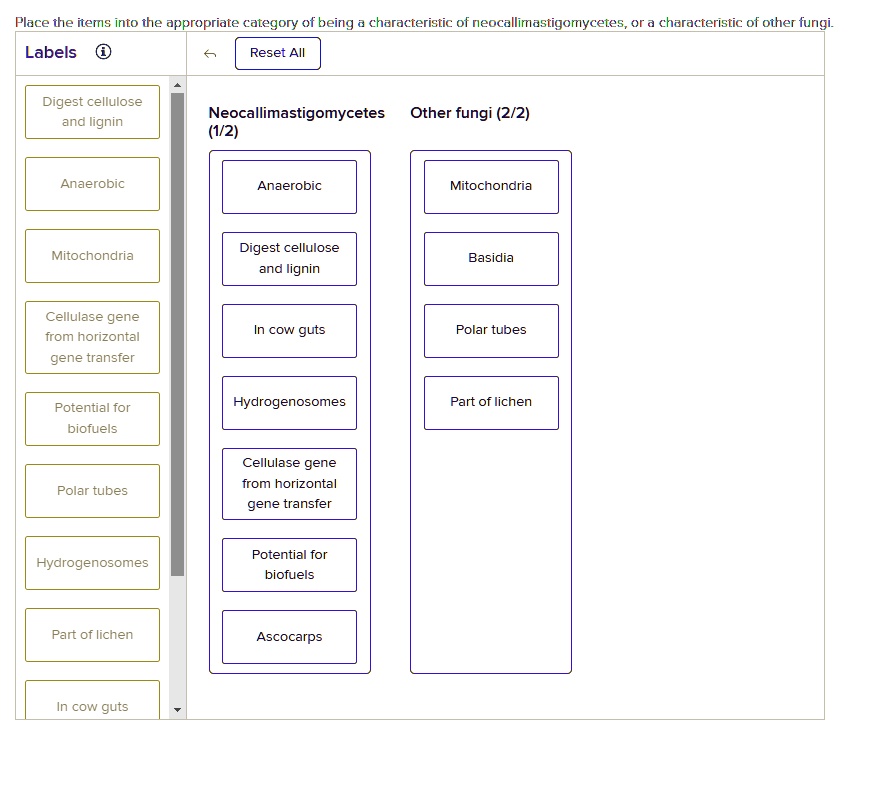The image size is (874, 796).
Task: Click the Reset All button
Action: (278, 54)
